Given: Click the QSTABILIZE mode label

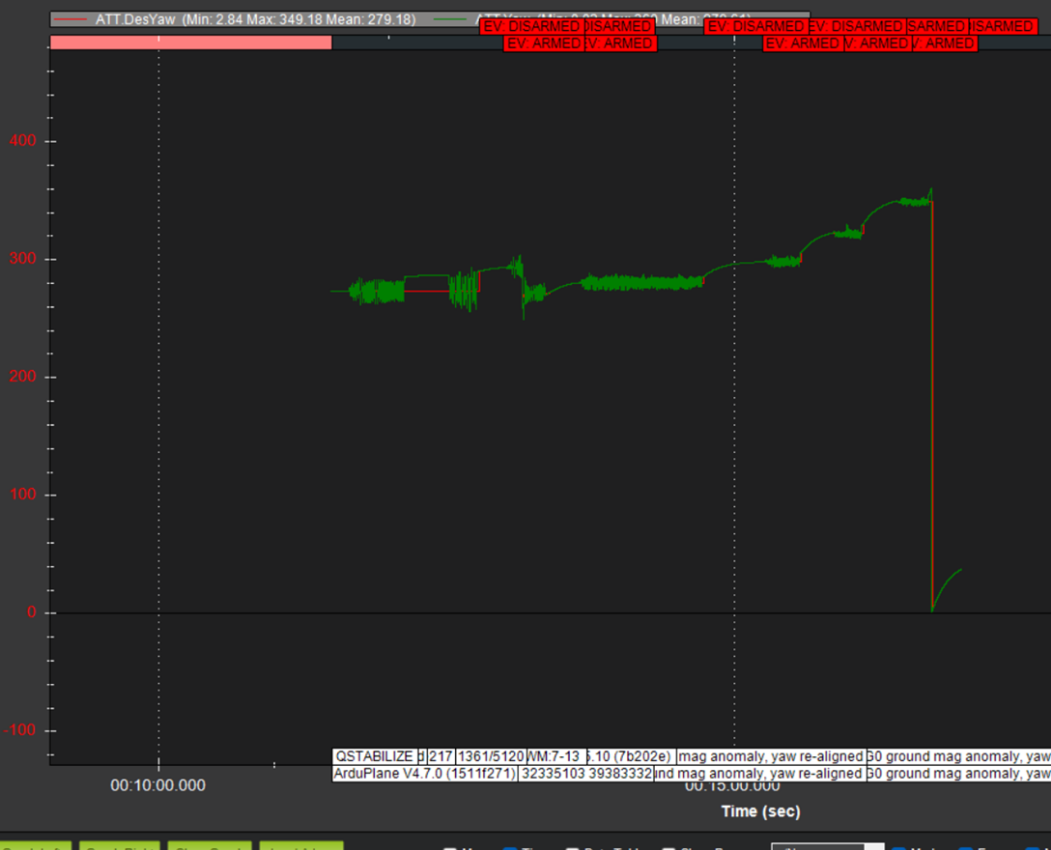Looking at the screenshot, I should 375,757.
